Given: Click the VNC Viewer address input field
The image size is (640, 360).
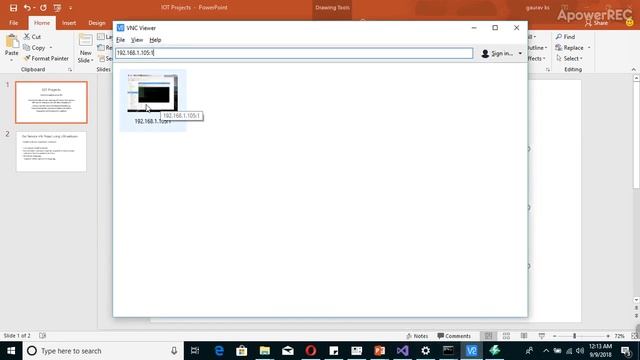Looking at the screenshot, I should coord(294,53).
